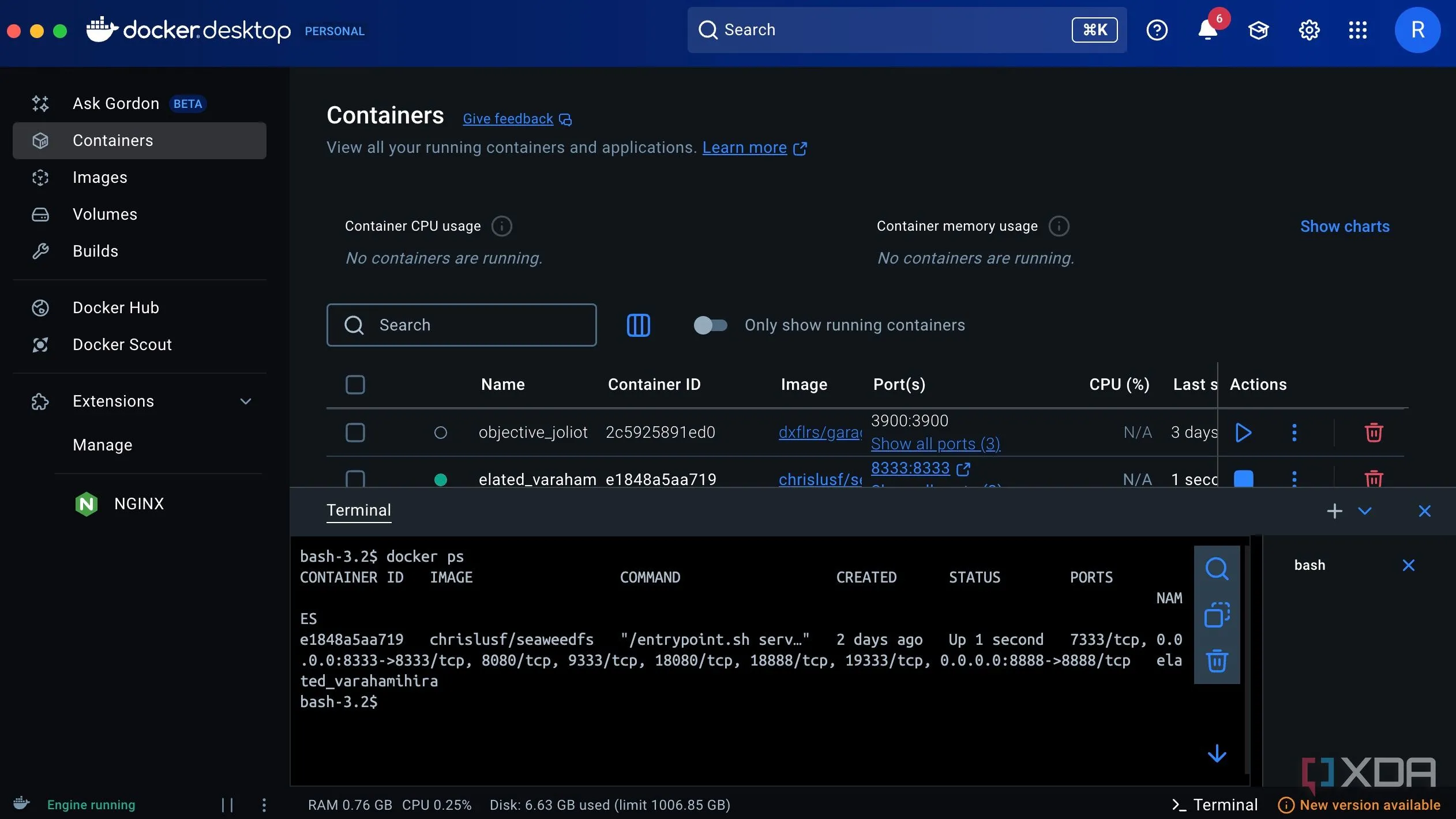Open the manage table columns icon

point(638,325)
